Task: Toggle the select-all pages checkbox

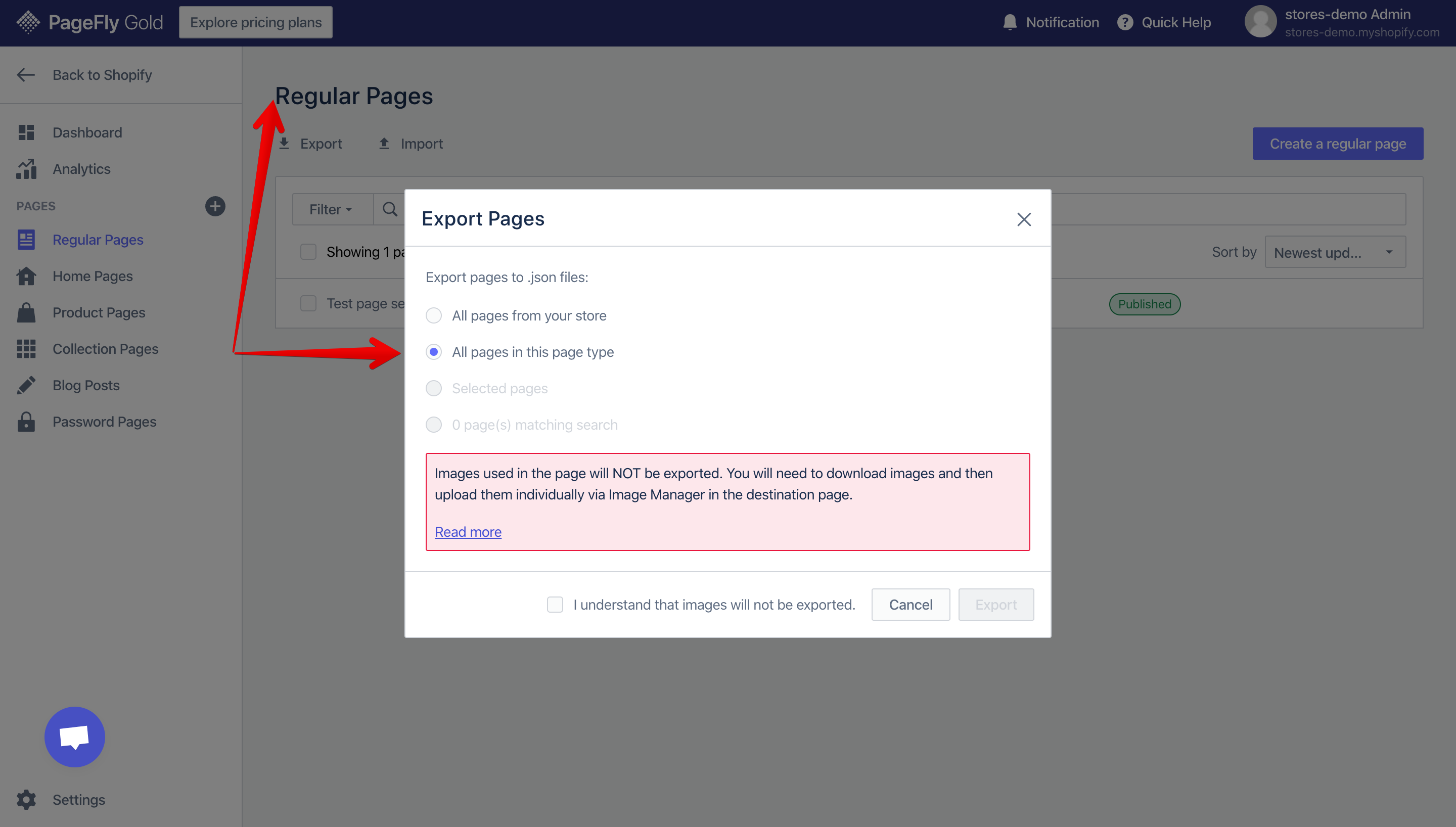Action: pyautogui.click(x=308, y=252)
